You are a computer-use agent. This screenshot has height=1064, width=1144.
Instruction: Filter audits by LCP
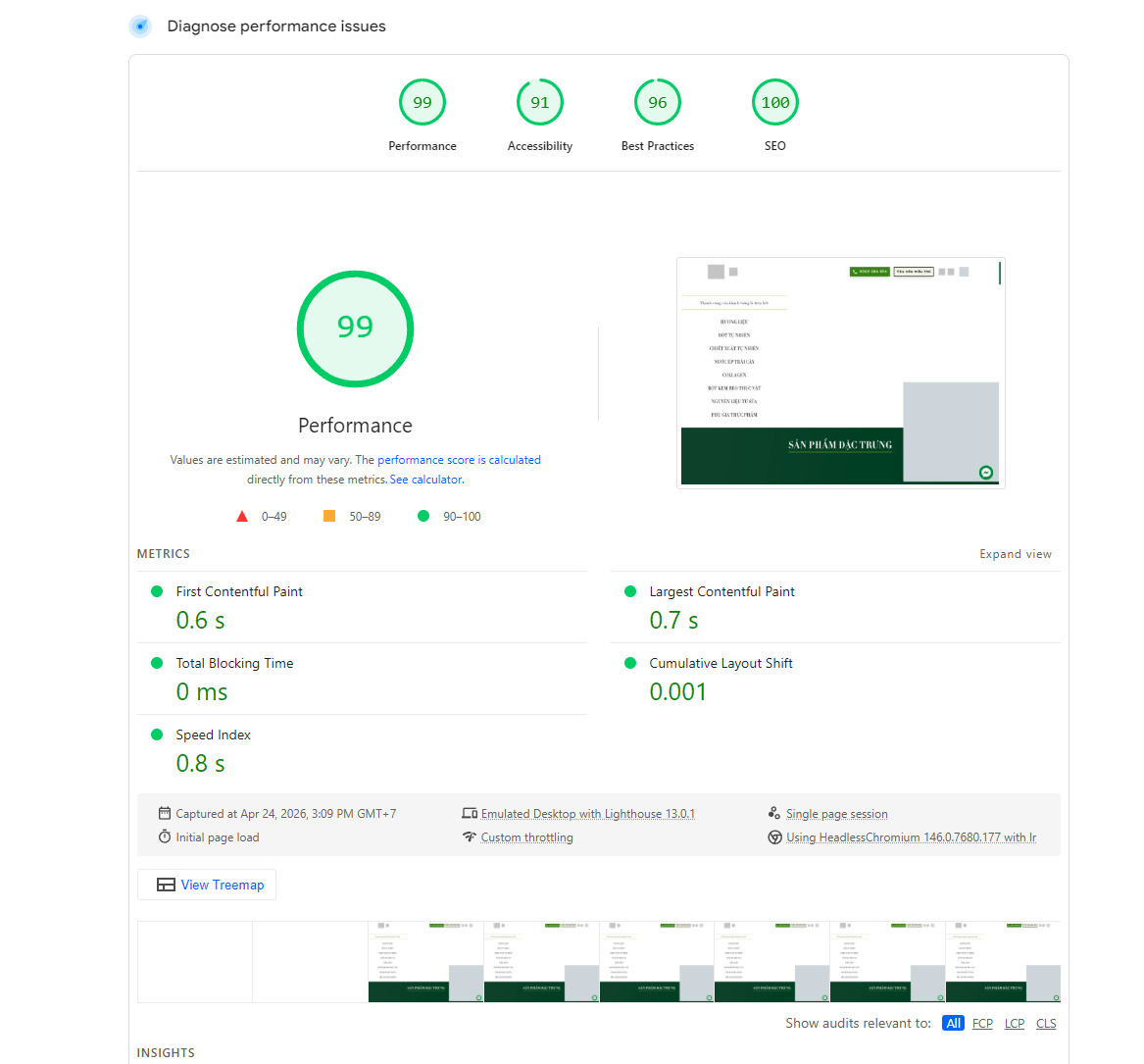tap(1015, 1023)
